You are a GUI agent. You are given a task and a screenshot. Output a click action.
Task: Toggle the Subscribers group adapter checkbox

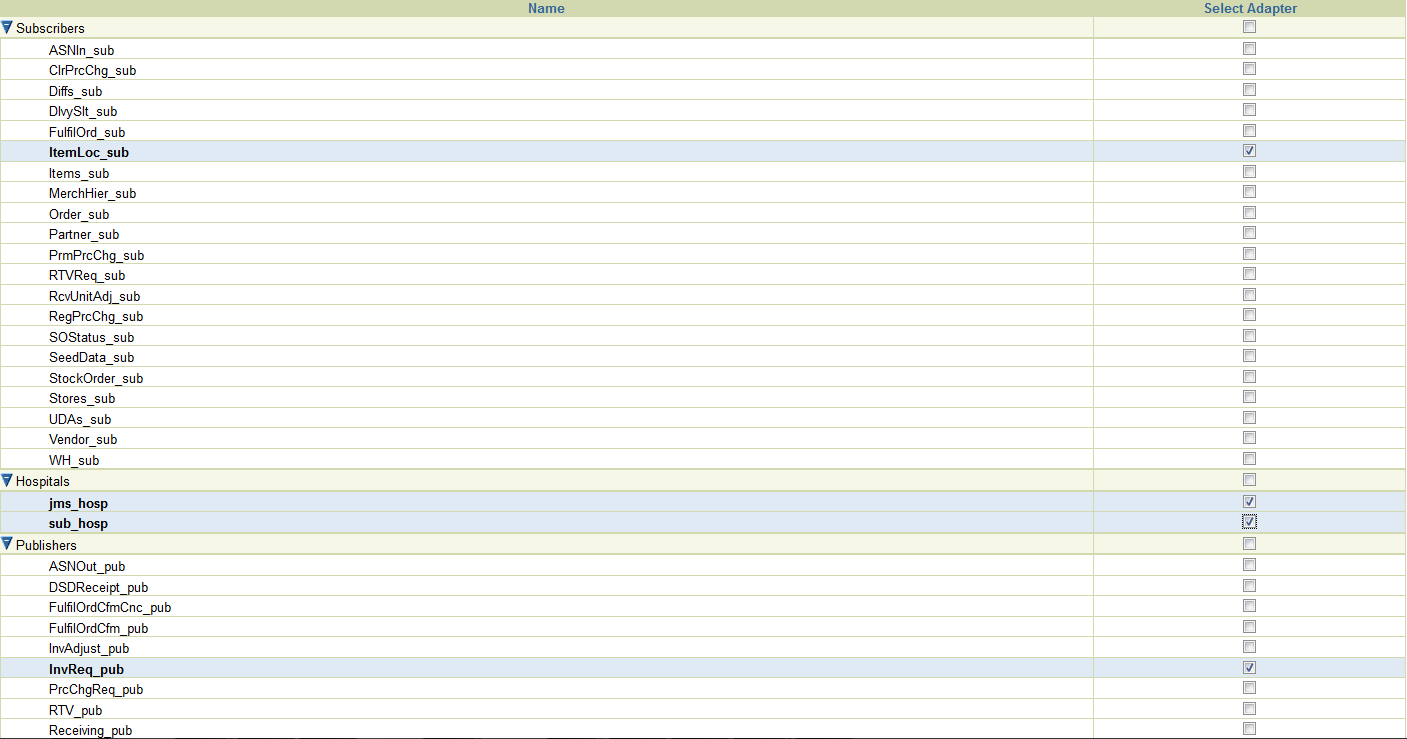coord(1249,27)
